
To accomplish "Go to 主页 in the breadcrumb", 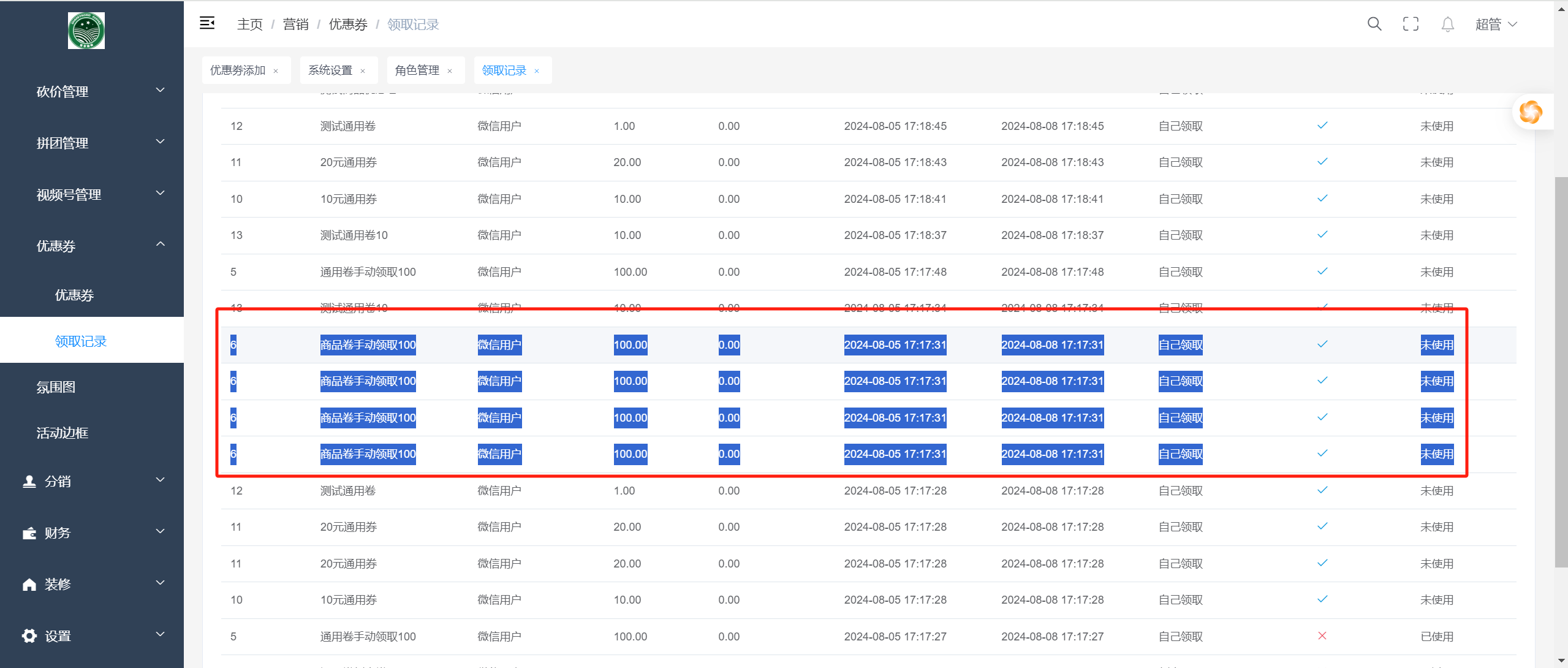I will (x=250, y=25).
